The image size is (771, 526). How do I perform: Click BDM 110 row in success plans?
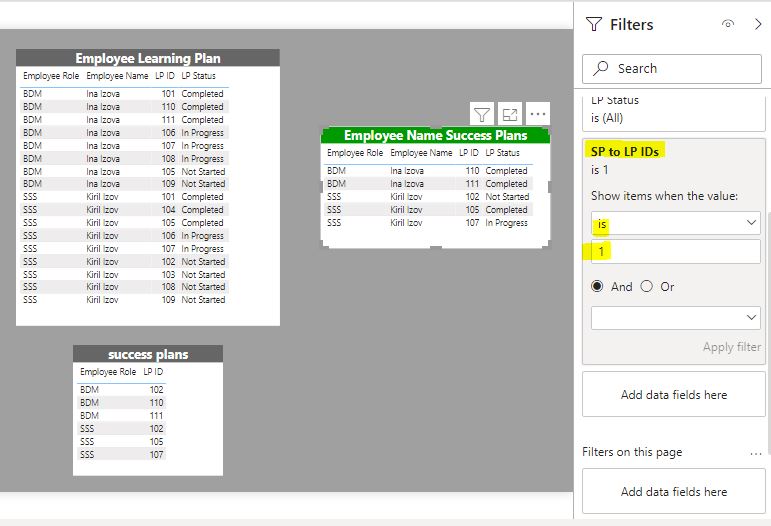121,403
